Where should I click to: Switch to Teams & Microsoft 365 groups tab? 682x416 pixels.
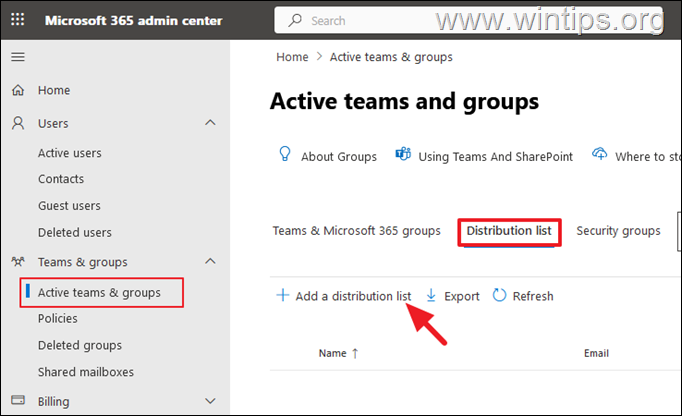point(357,231)
